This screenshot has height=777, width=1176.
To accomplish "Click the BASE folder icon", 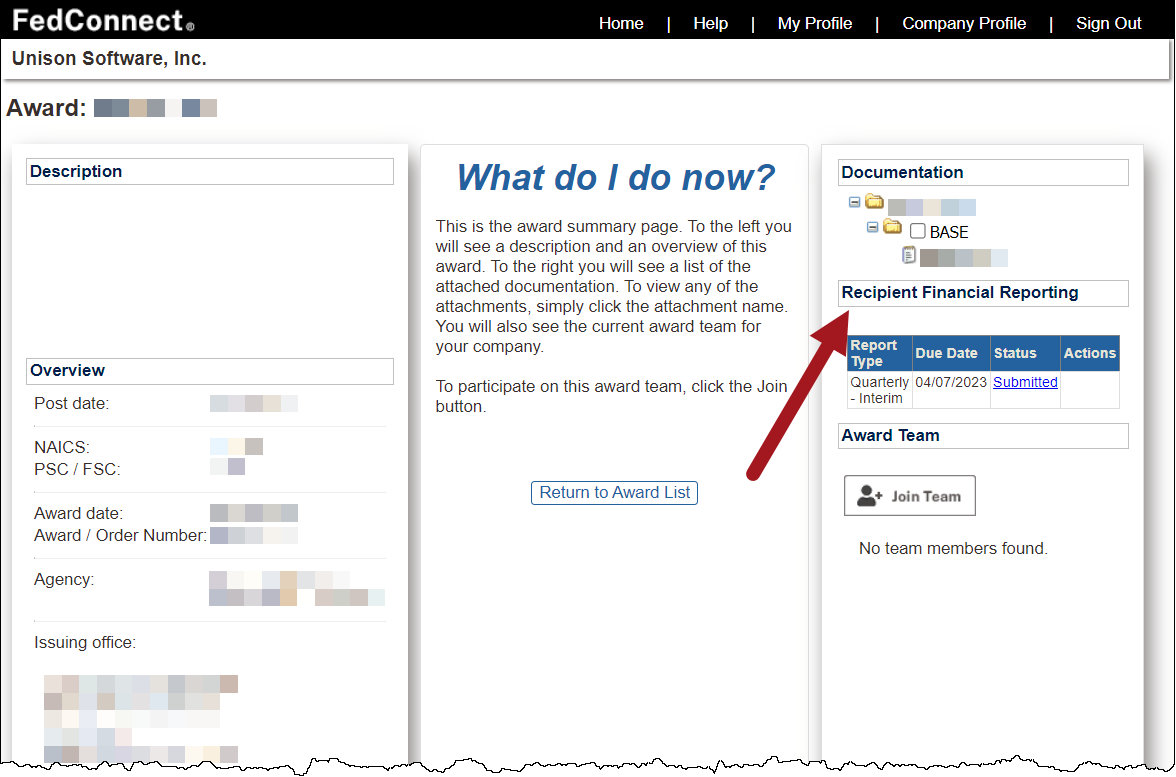I will (892, 228).
